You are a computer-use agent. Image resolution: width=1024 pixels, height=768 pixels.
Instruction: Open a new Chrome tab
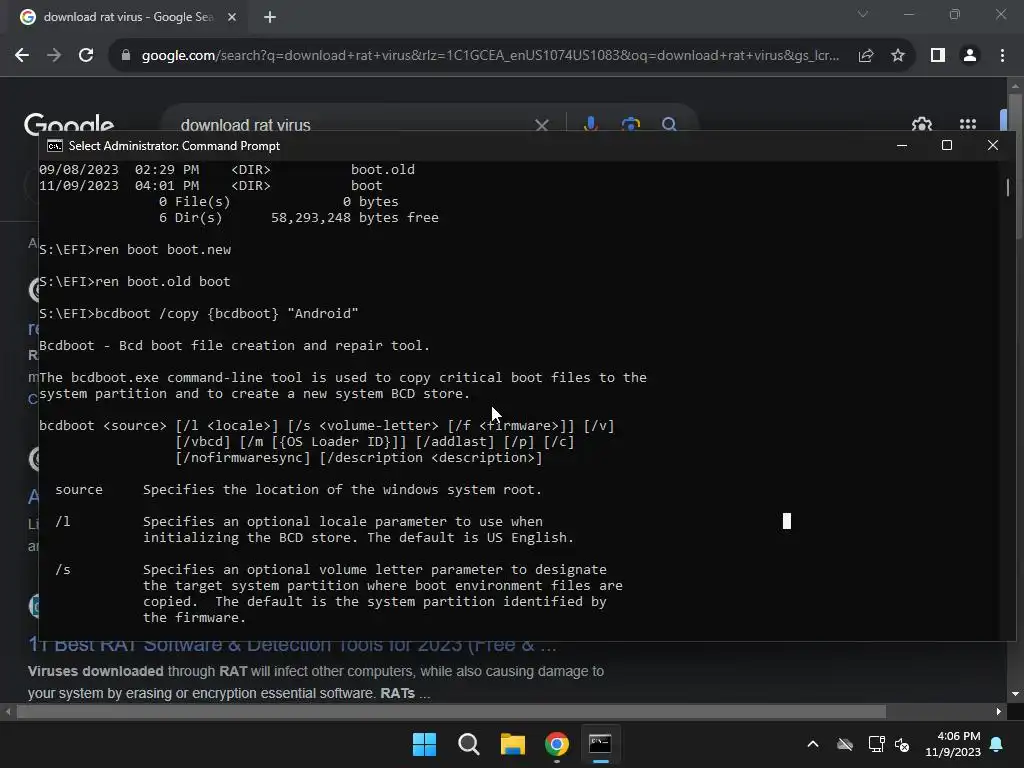(270, 17)
